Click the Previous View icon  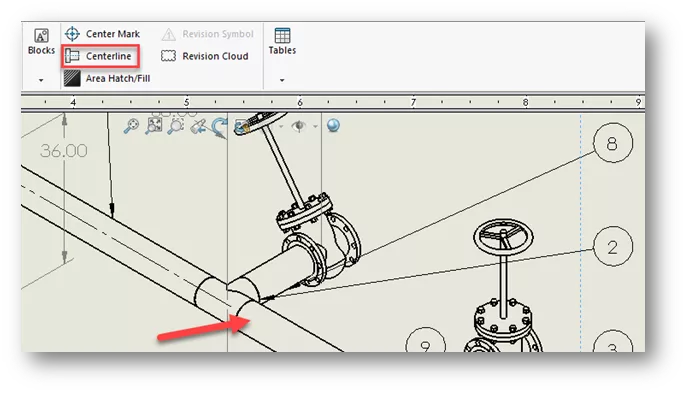coord(198,127)
